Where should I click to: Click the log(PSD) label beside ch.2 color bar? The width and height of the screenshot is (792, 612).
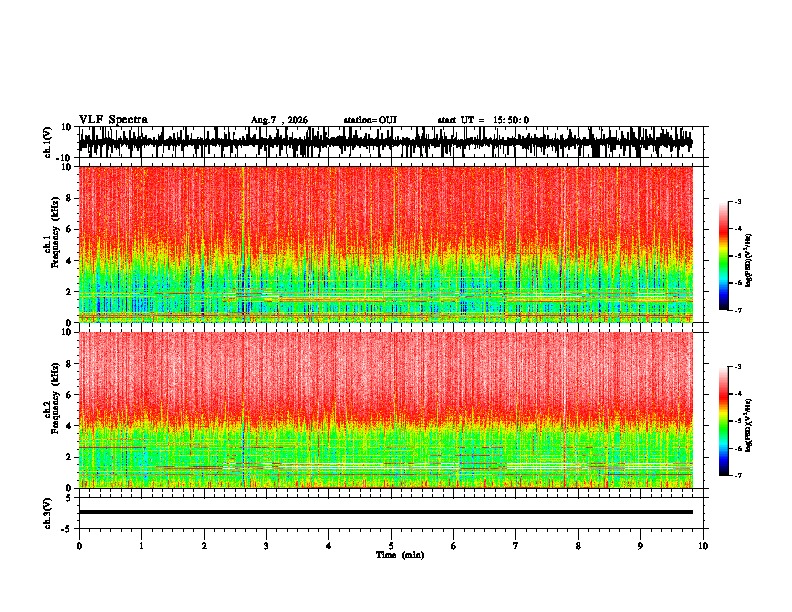tap(749, 425)
